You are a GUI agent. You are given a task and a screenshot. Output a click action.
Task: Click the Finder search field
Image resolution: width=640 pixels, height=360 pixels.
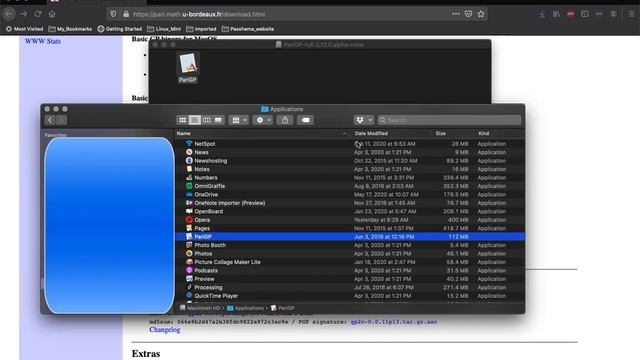pyautogui.click(x=449, y=120)
